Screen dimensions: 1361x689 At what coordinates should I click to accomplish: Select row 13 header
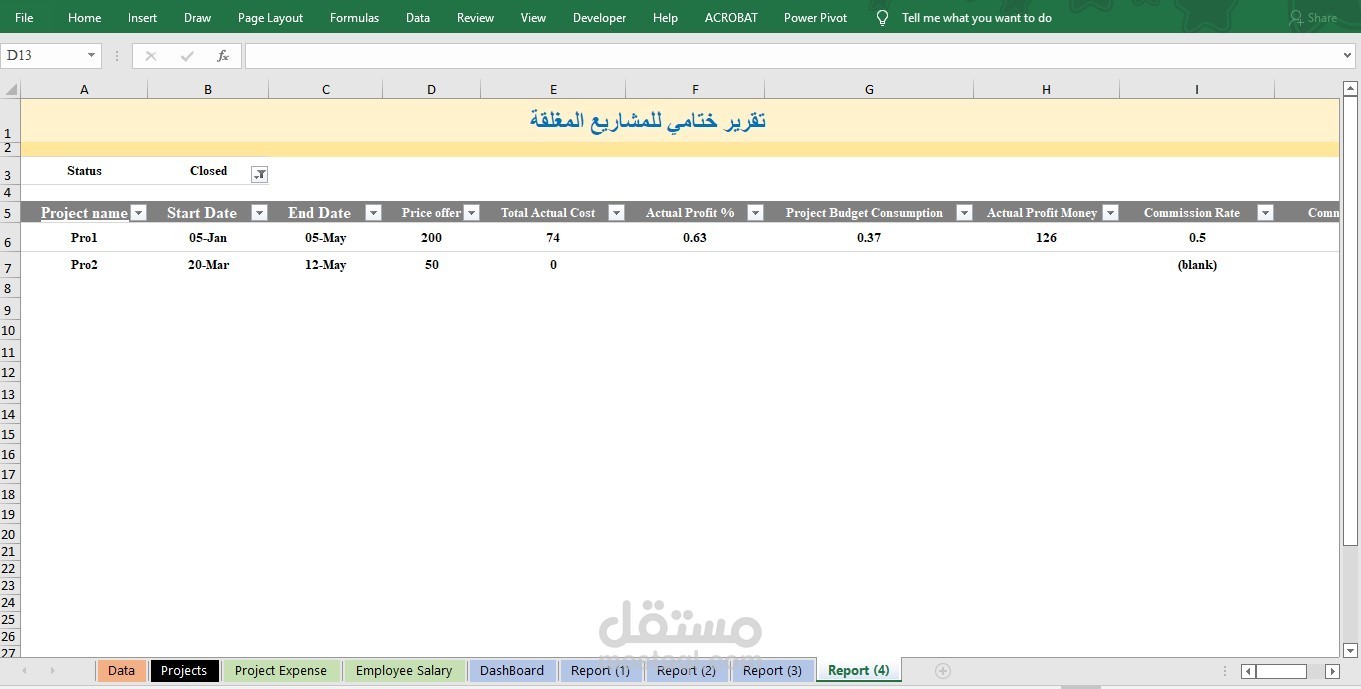pyautogui.click(x=9, y=393)
